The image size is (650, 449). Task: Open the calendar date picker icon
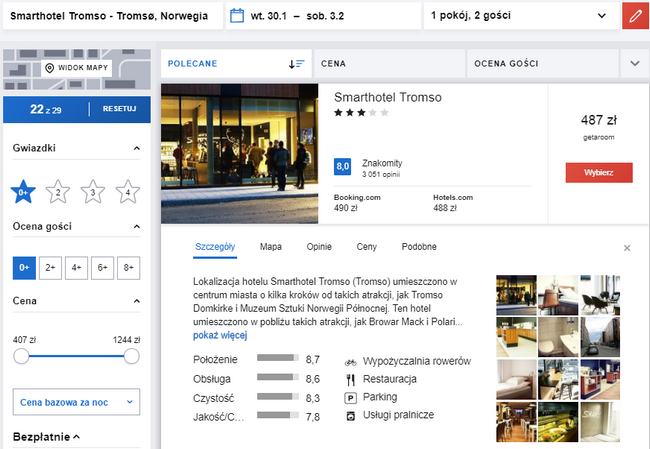[237, 16]
